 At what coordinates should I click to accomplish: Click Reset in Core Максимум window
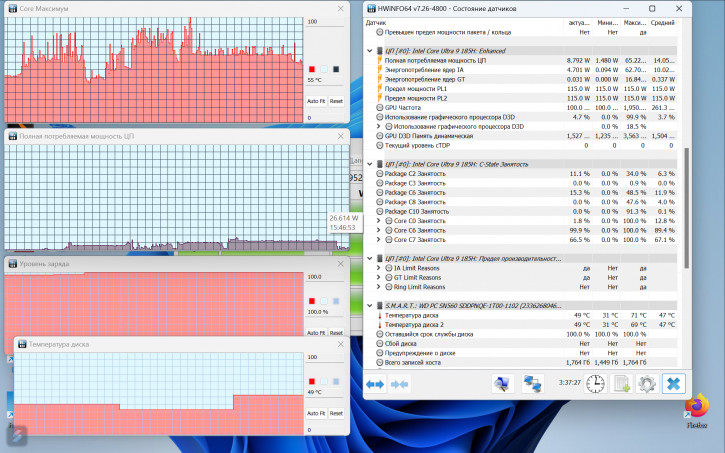[336, 101]
